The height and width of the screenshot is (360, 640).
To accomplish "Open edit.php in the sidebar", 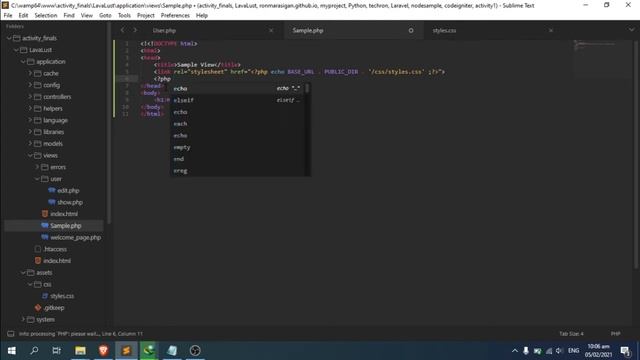I will click(68, 191).
